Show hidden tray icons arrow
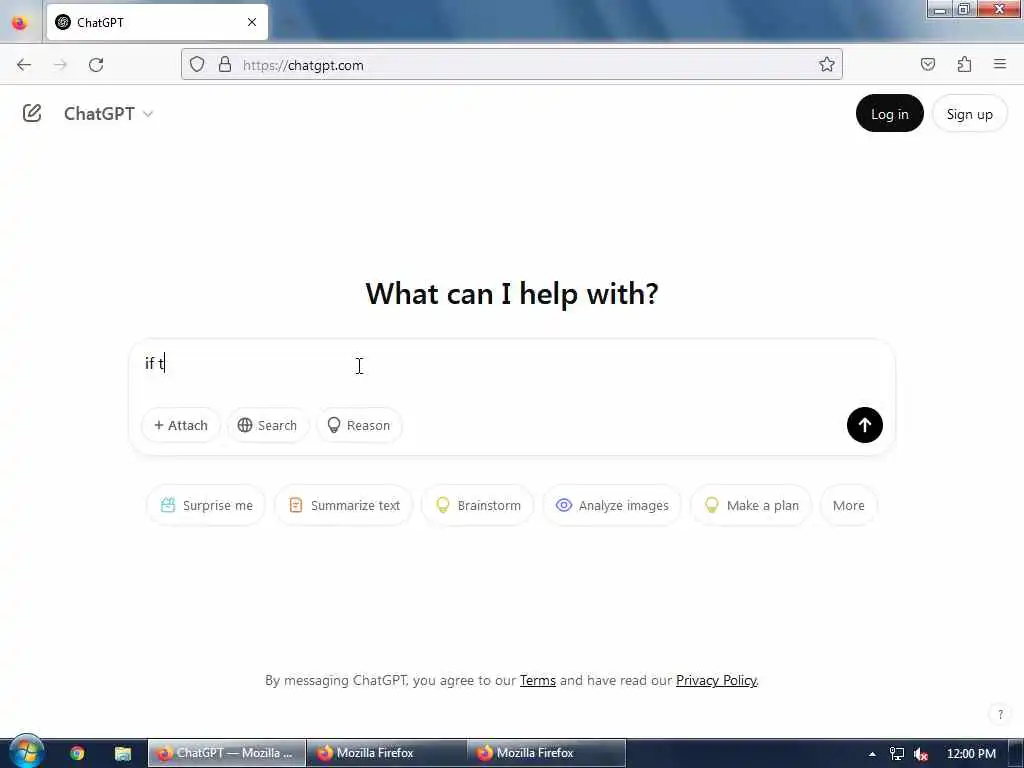The image size is (1024, 768). (872, 754)
